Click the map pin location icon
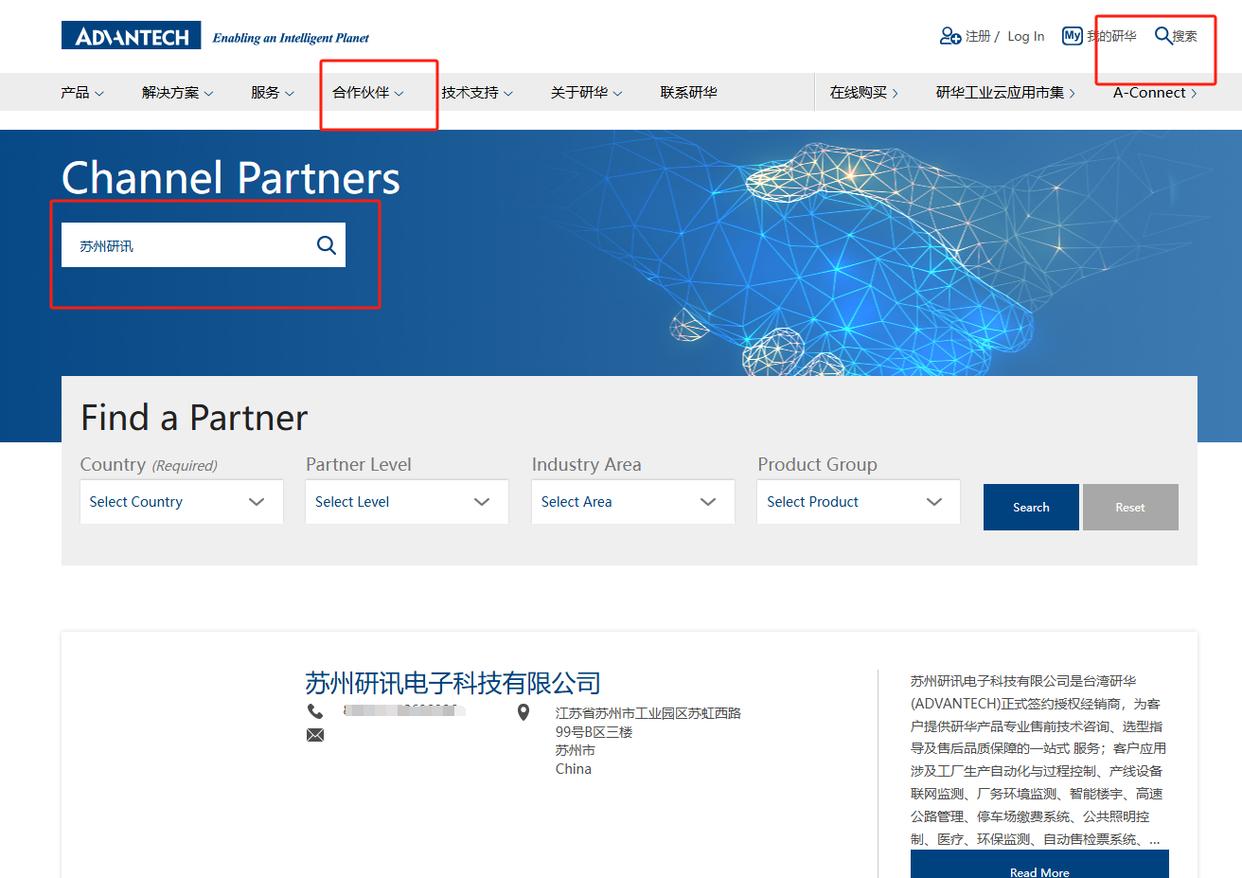This screenshot has height=878, width=1242. click(523, 713)
